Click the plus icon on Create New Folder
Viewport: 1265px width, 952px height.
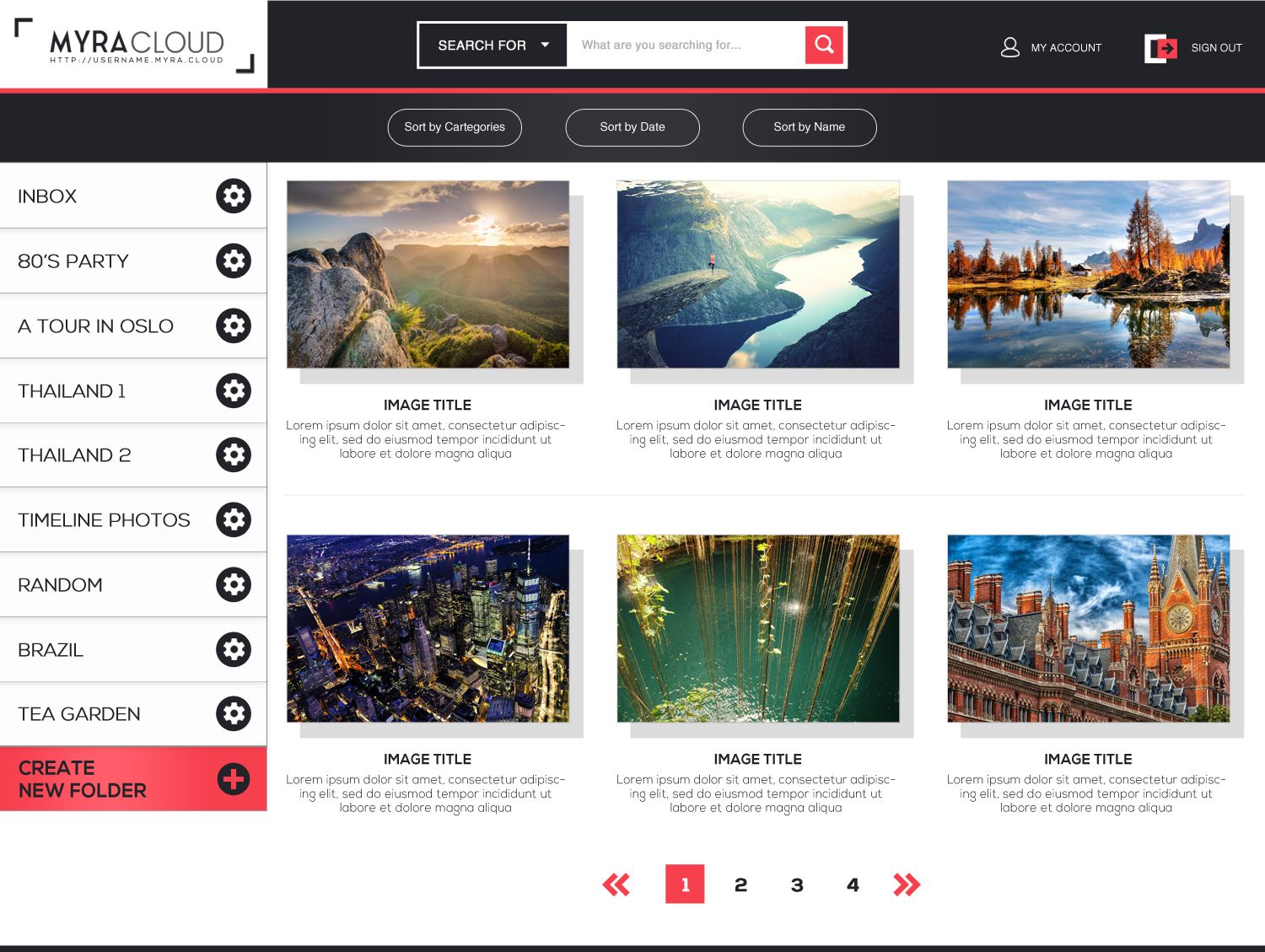tap(234, 778)
